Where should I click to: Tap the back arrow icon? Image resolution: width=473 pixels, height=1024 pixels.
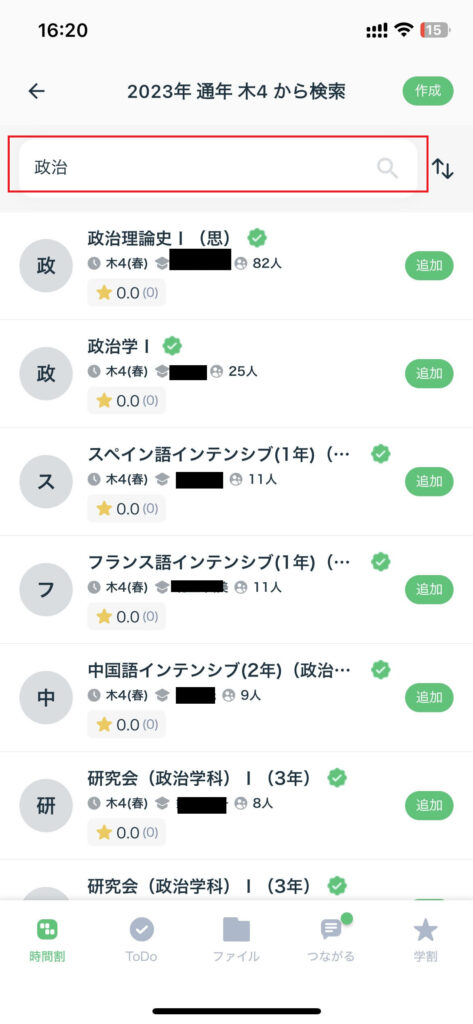pos(37,91)
